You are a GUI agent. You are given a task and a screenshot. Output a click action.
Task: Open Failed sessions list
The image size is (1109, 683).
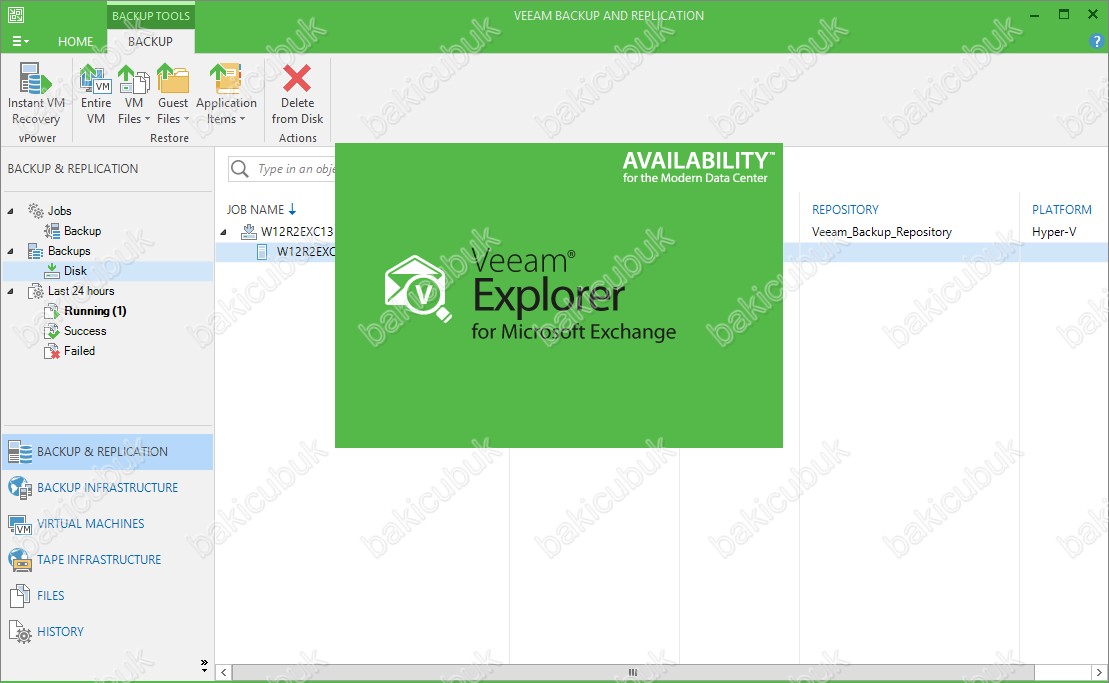tap(79, 351)
